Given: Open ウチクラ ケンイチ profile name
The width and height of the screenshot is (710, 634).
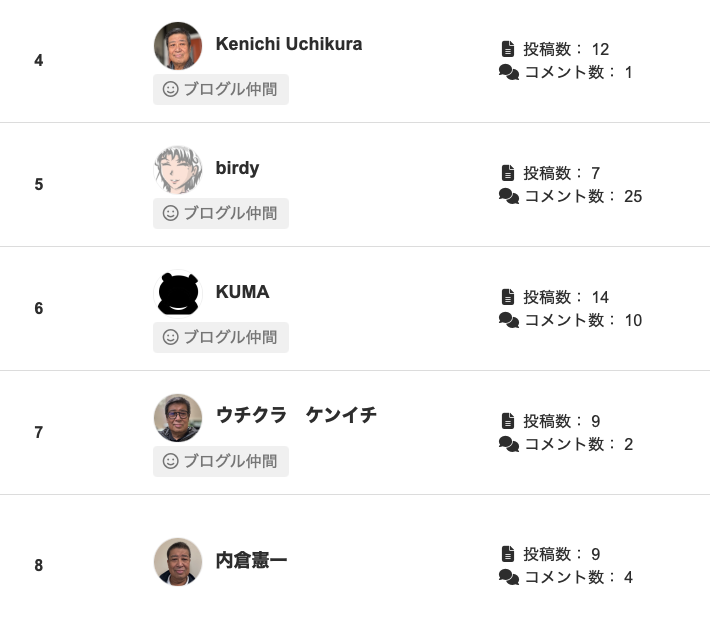Looking at the screenshot, I should pyautogui.click(x=296, y=415).
